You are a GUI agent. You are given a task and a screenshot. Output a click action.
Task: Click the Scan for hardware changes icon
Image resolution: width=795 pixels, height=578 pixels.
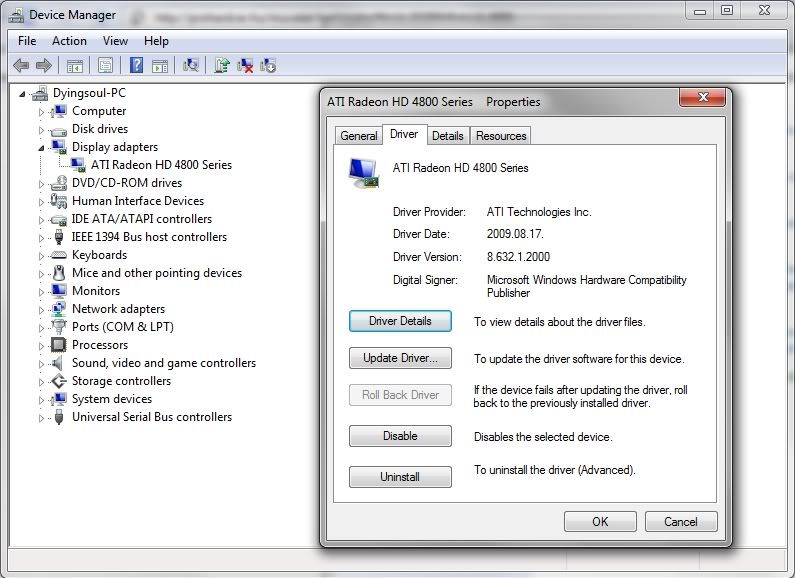point(191,65)
